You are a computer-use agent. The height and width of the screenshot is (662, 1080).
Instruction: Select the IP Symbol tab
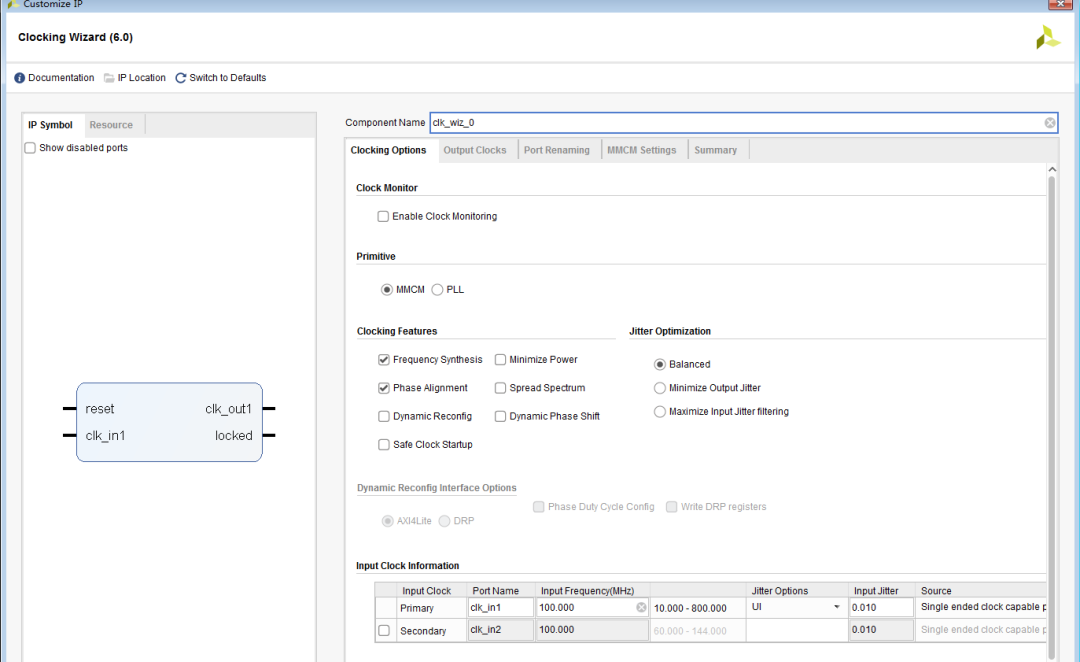point(50,125)
